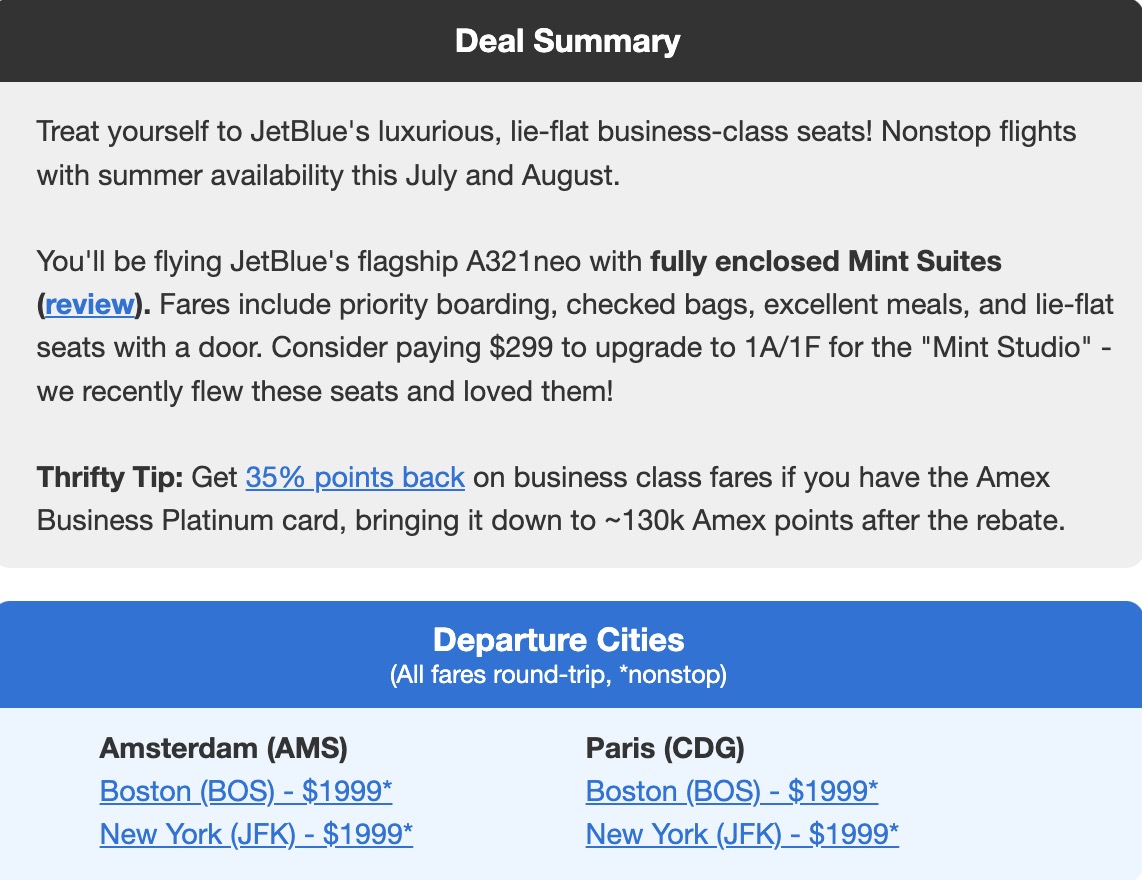Click the Deal Summary header bar
The width and height of the screenshot is (1142, 880).
point(567,41)
